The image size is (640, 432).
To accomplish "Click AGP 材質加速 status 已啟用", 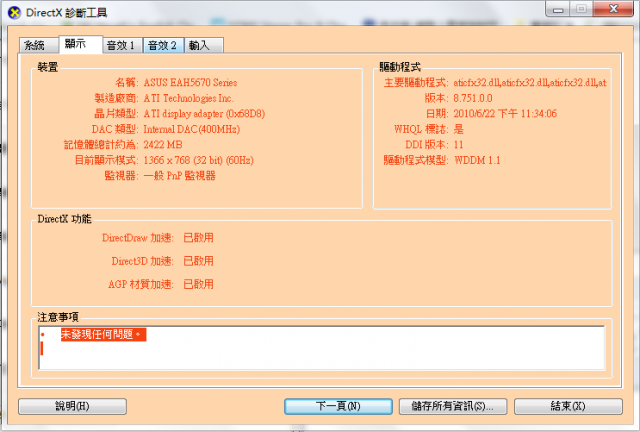I will click(x=198, y=284).
